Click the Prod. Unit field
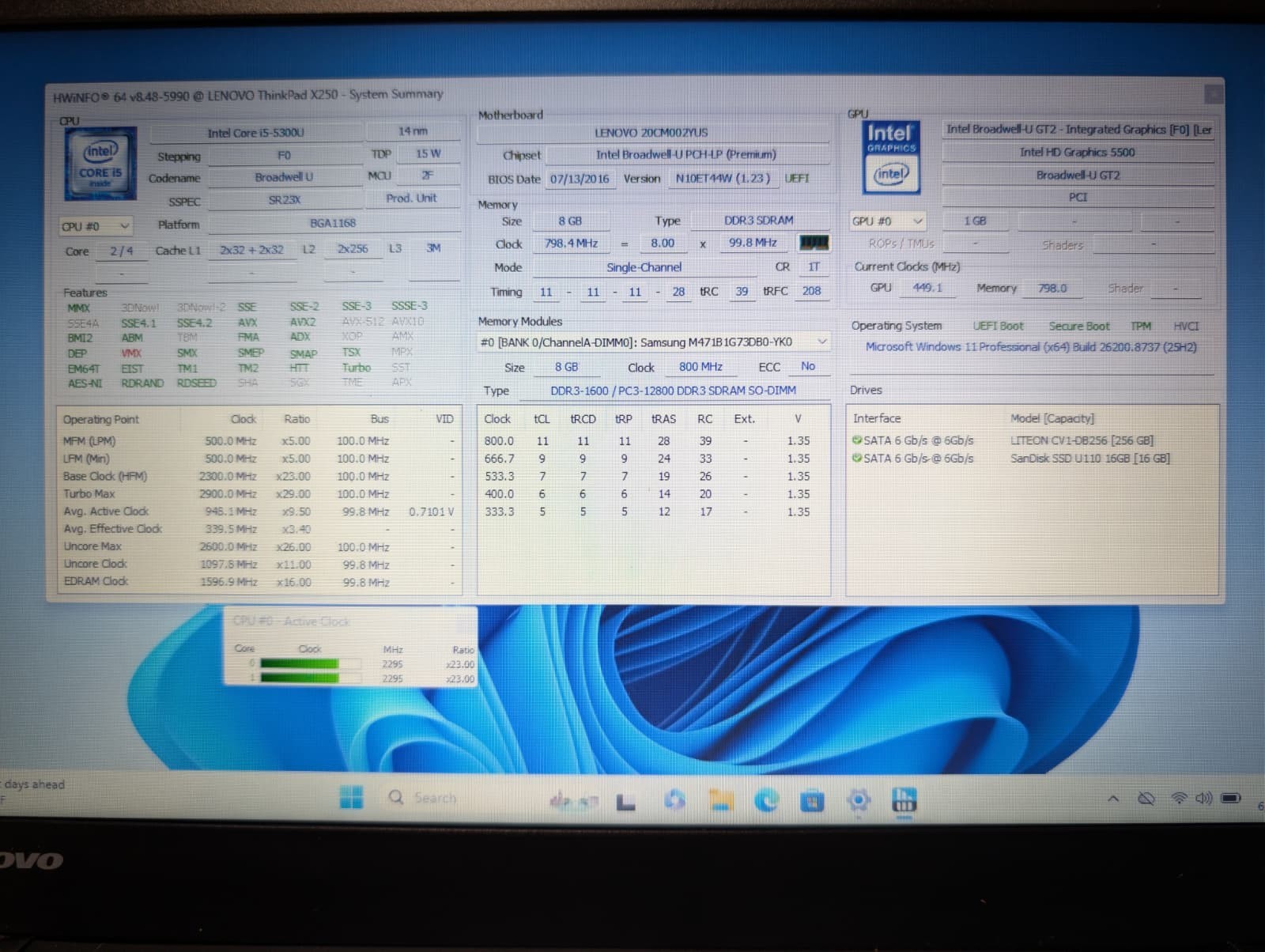This screenshot has width=1265, height=952. click(x=411, y=198)
